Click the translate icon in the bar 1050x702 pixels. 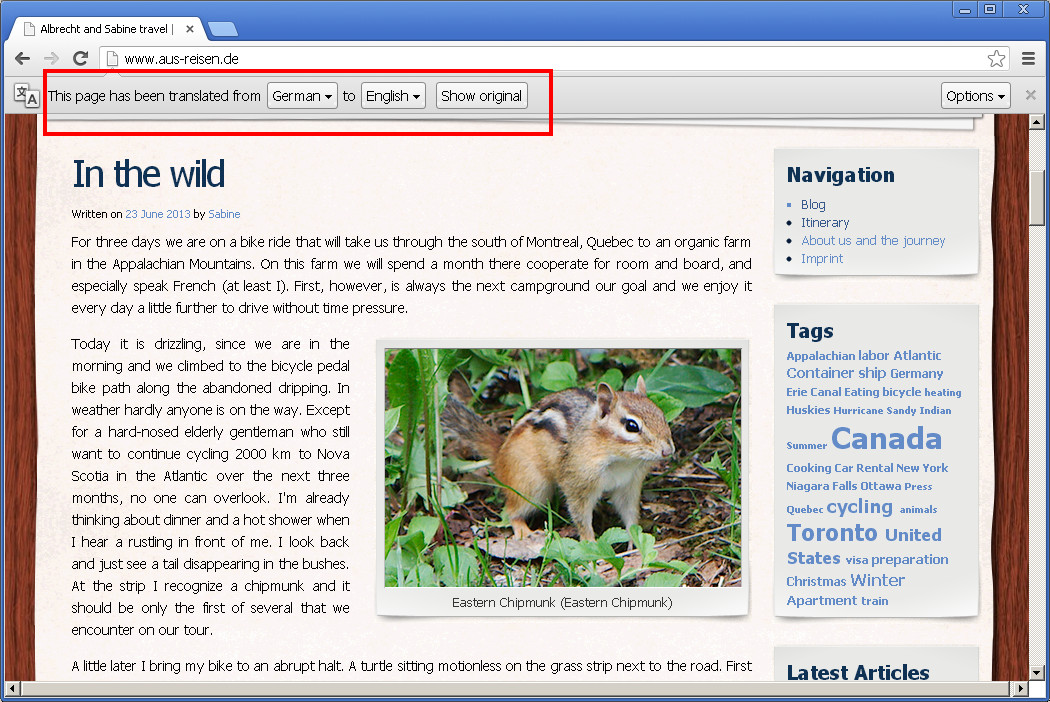coord(27,96)
